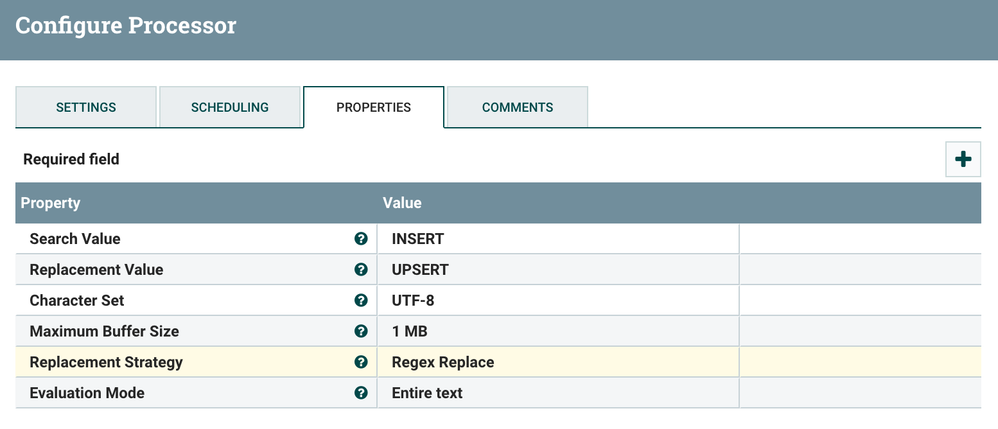
Task: Go to the Comments tab
Action: pos(517,107)
